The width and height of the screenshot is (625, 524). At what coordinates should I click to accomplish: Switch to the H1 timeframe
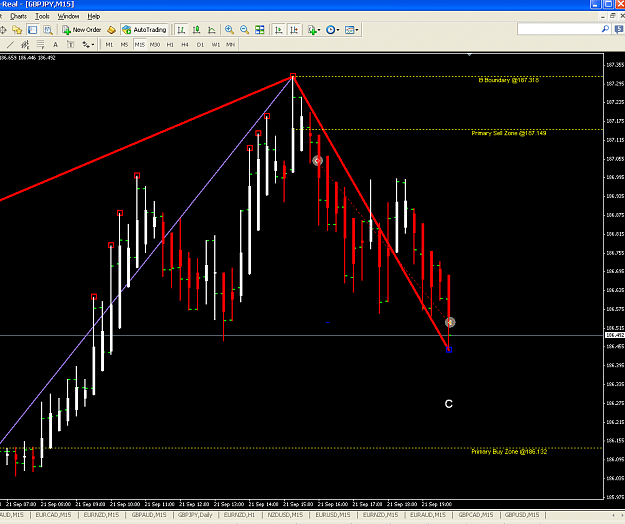coord(170,45)
